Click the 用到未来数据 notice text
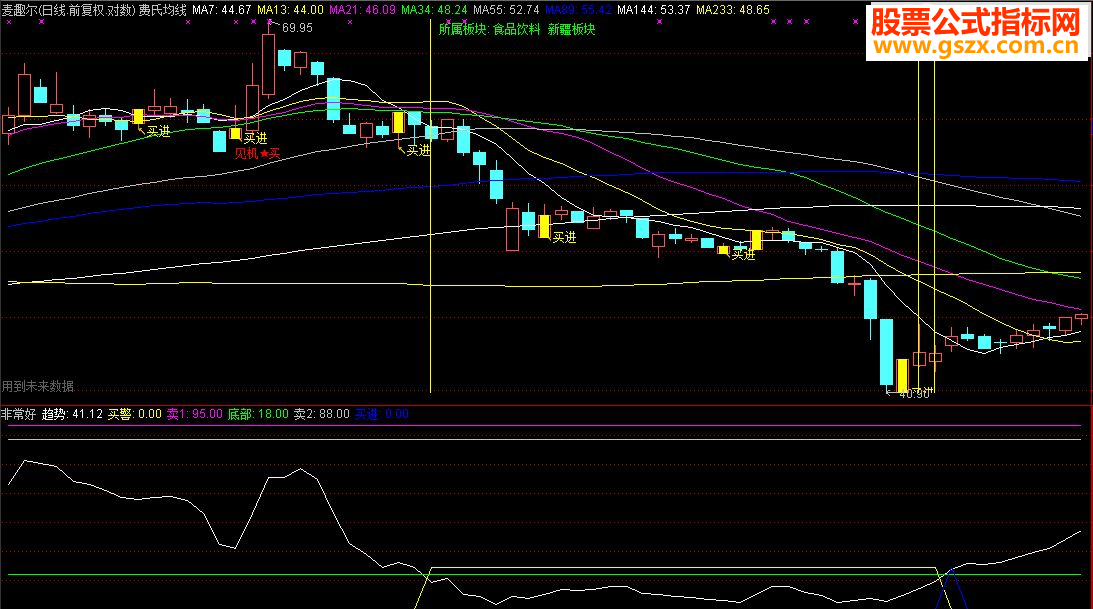This screenshot has width=1093, height=609. point(38,385)
